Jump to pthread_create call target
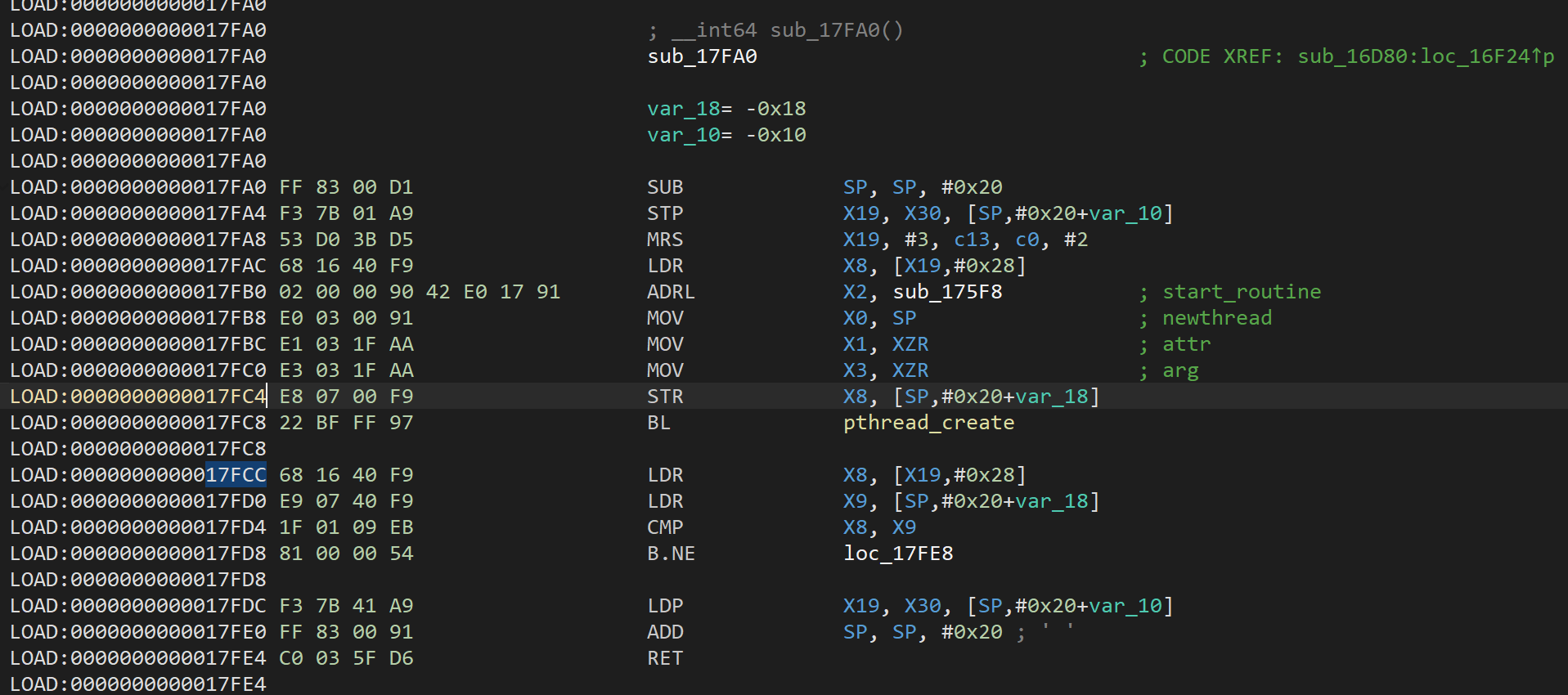 [928, 423]
